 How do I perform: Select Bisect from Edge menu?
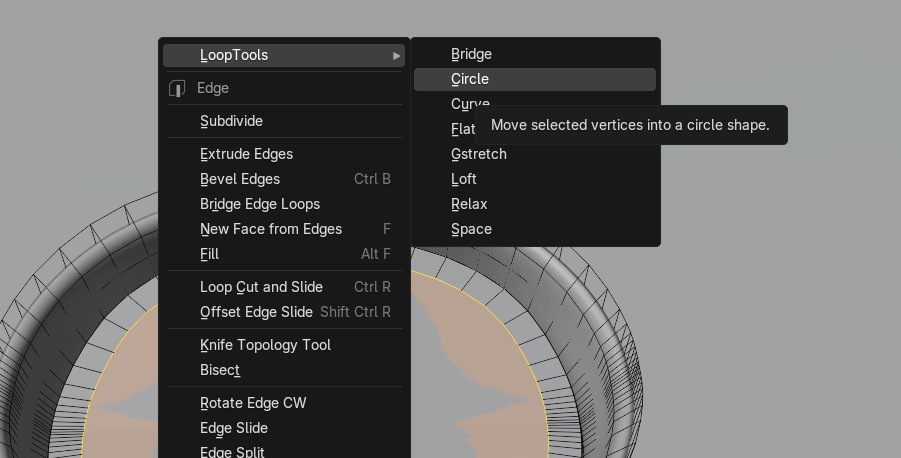(220, 370)
